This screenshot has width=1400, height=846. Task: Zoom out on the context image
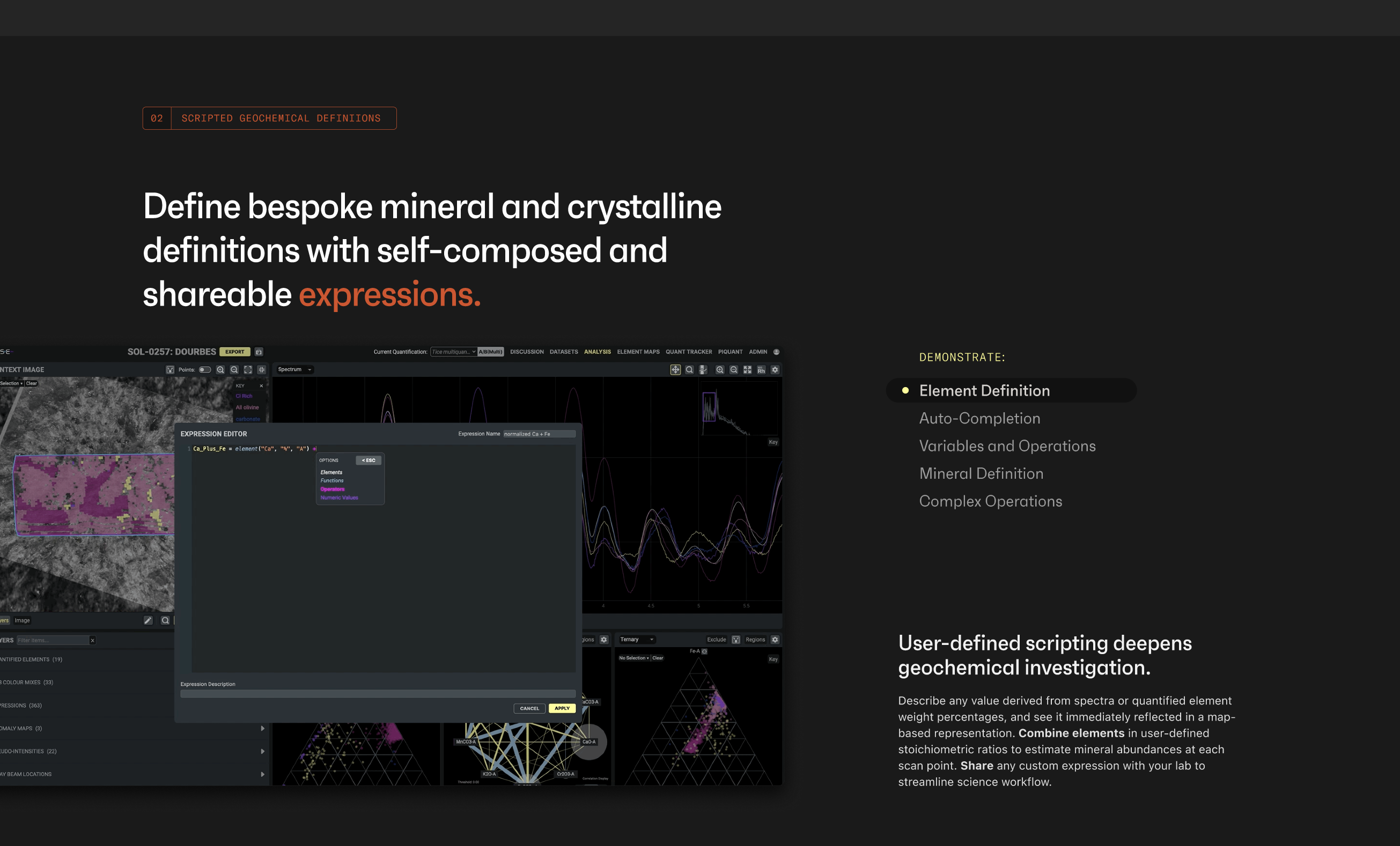point(234,369)
